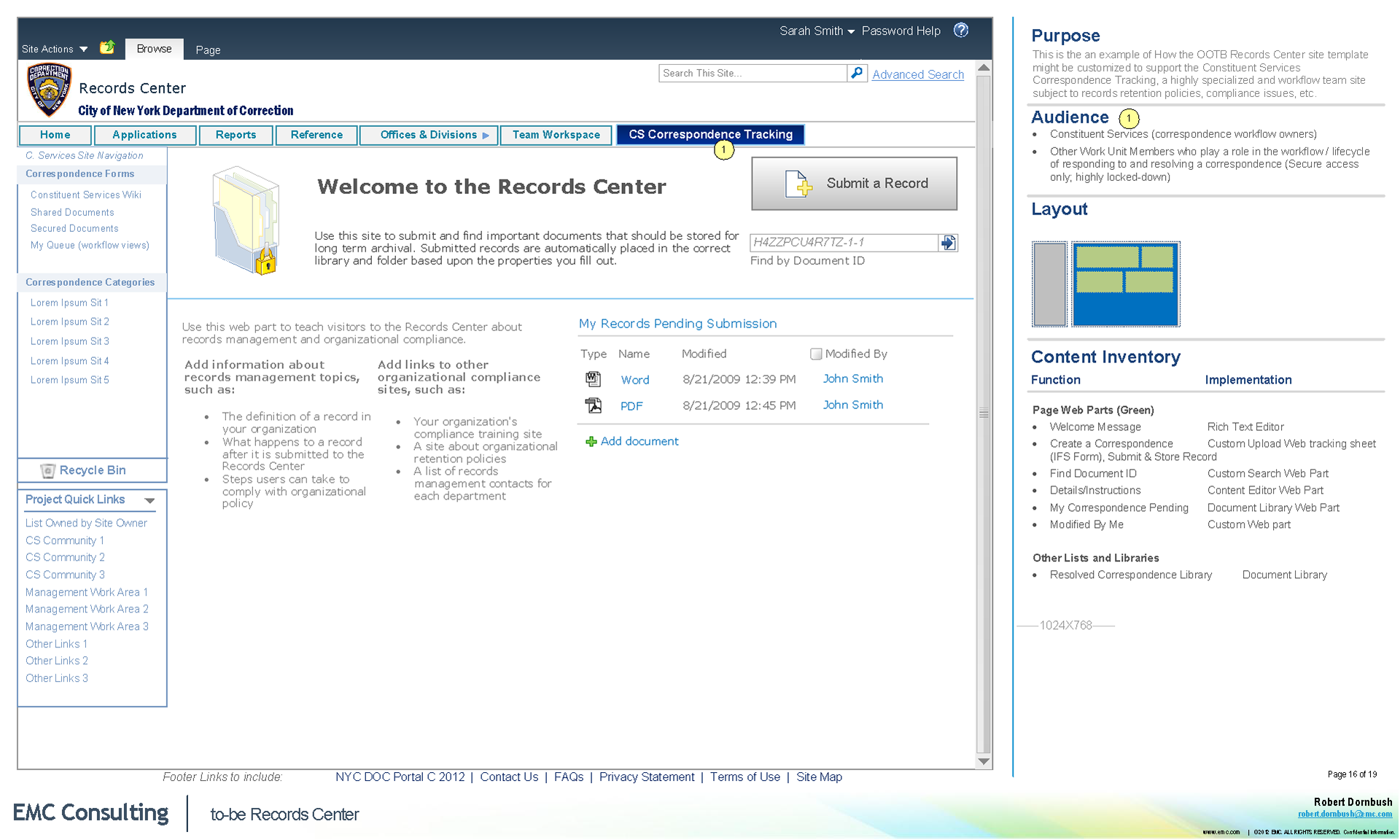Click the Word document type icon
1400x840 pixels.
click(x=593, y=379)
